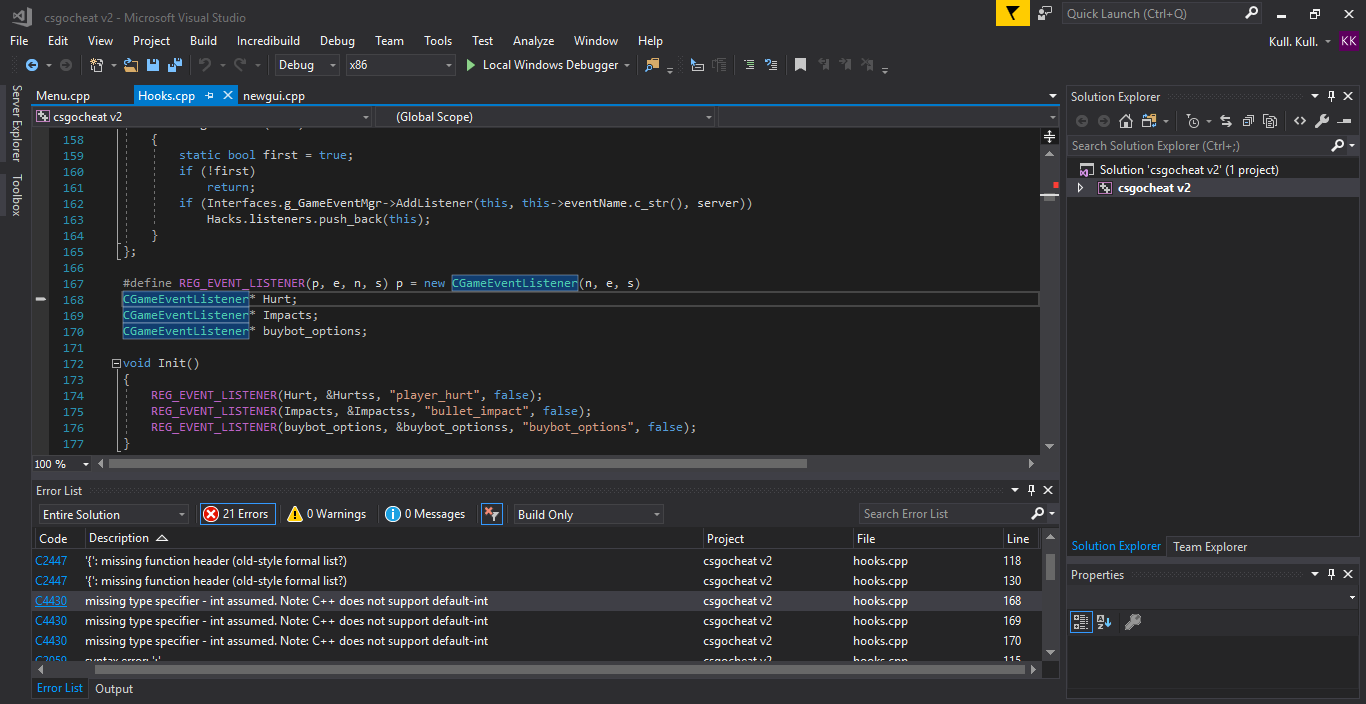The width and height of the screenshot is (1366, 704).
Task: Open the Debug configuration dropdown
Action: coord(308,65)
